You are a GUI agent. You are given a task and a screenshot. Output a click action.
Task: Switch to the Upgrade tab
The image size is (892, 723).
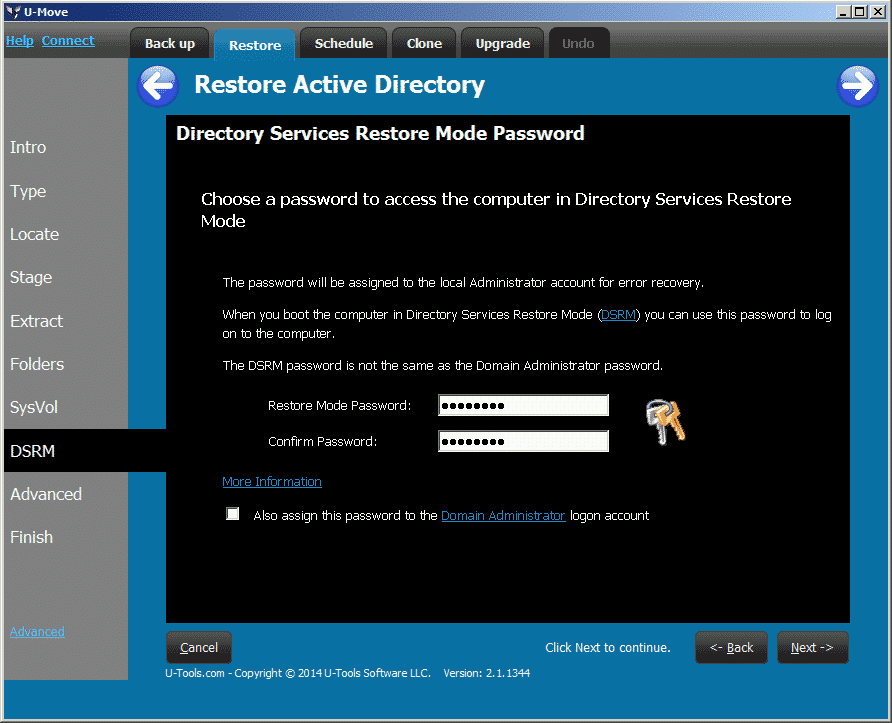click(502, 43)
